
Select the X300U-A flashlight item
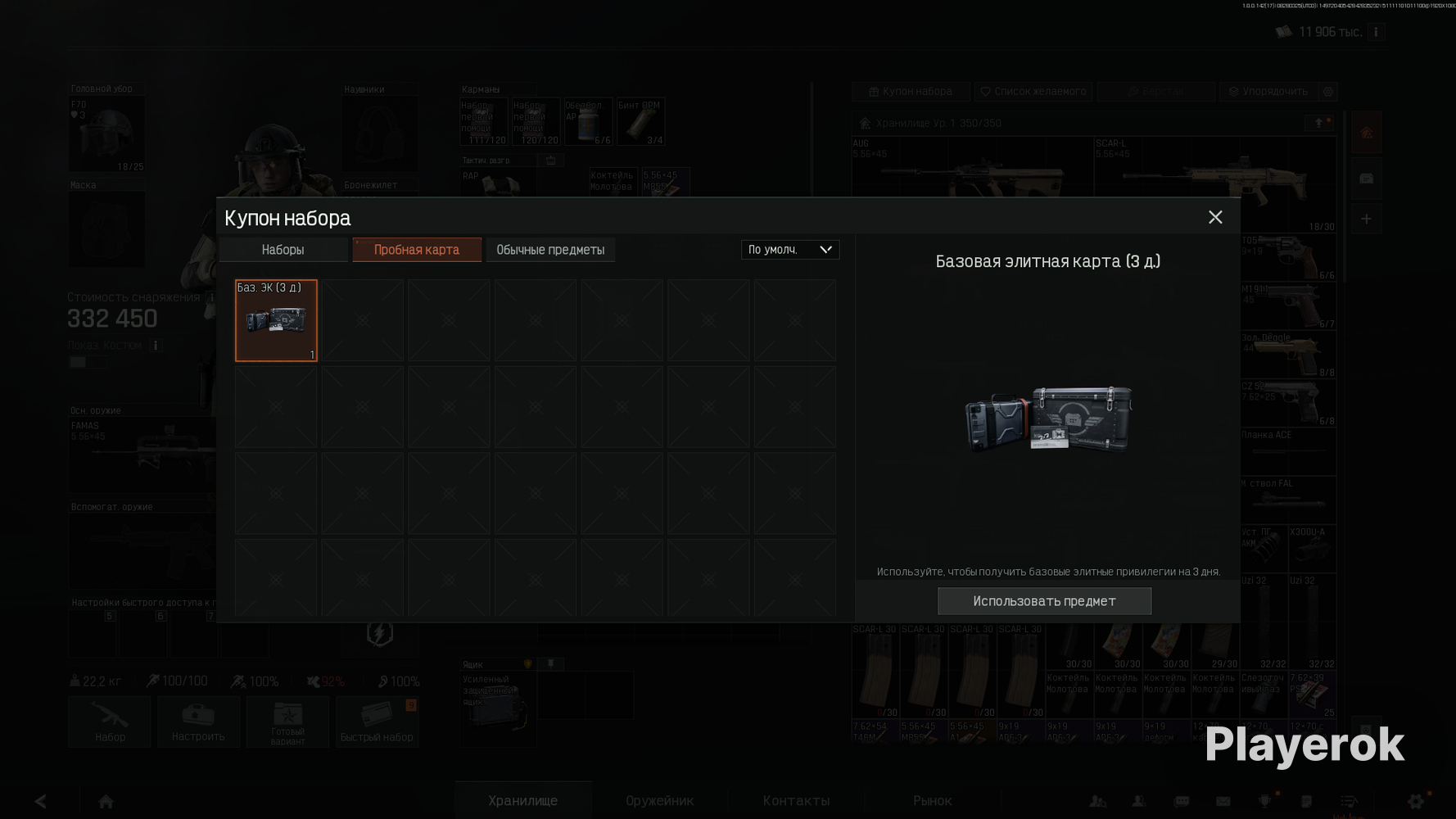tap(1313, 549)
